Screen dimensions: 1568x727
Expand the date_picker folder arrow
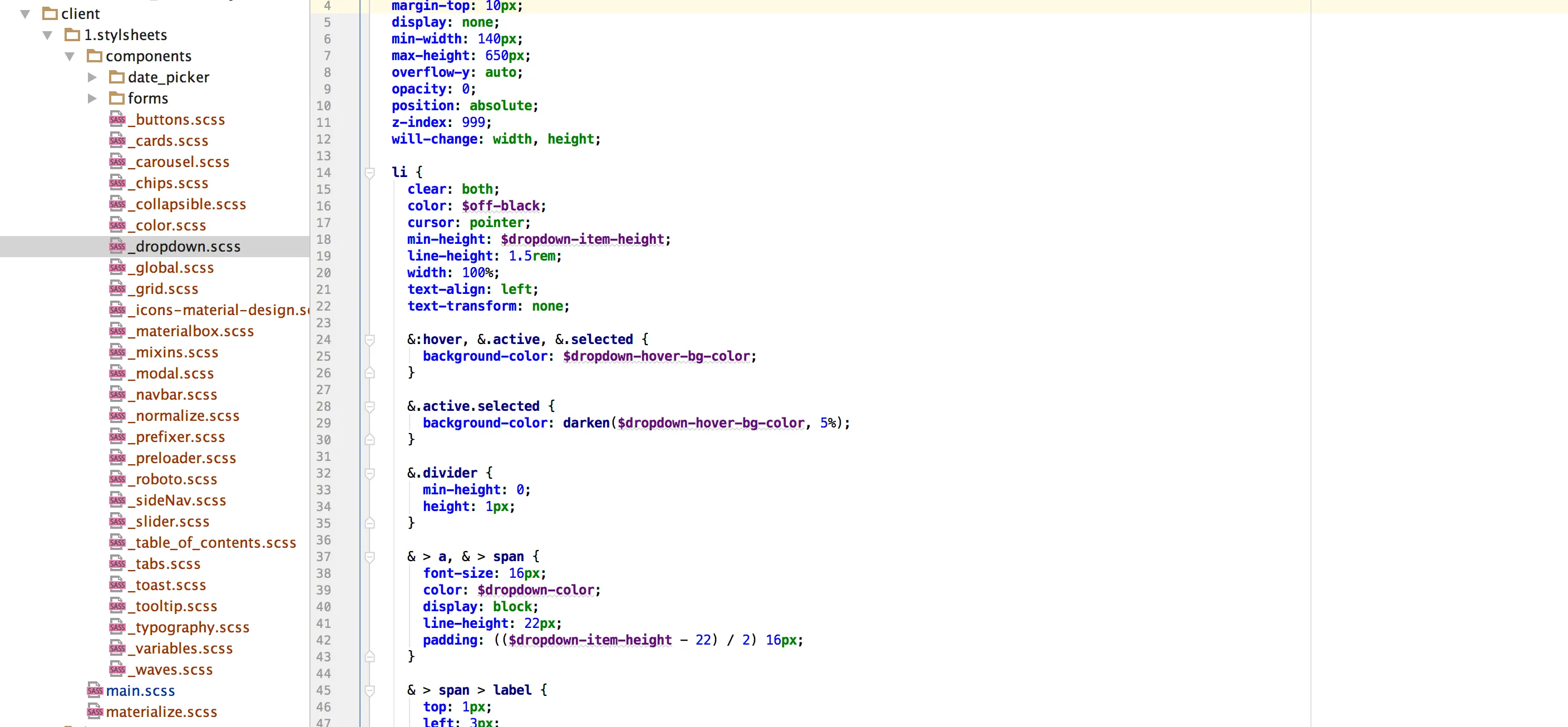[92, 77]
